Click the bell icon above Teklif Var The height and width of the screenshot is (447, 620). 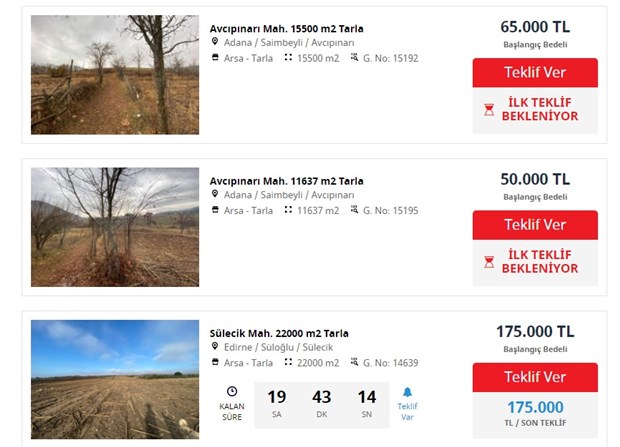pos(407,393)
